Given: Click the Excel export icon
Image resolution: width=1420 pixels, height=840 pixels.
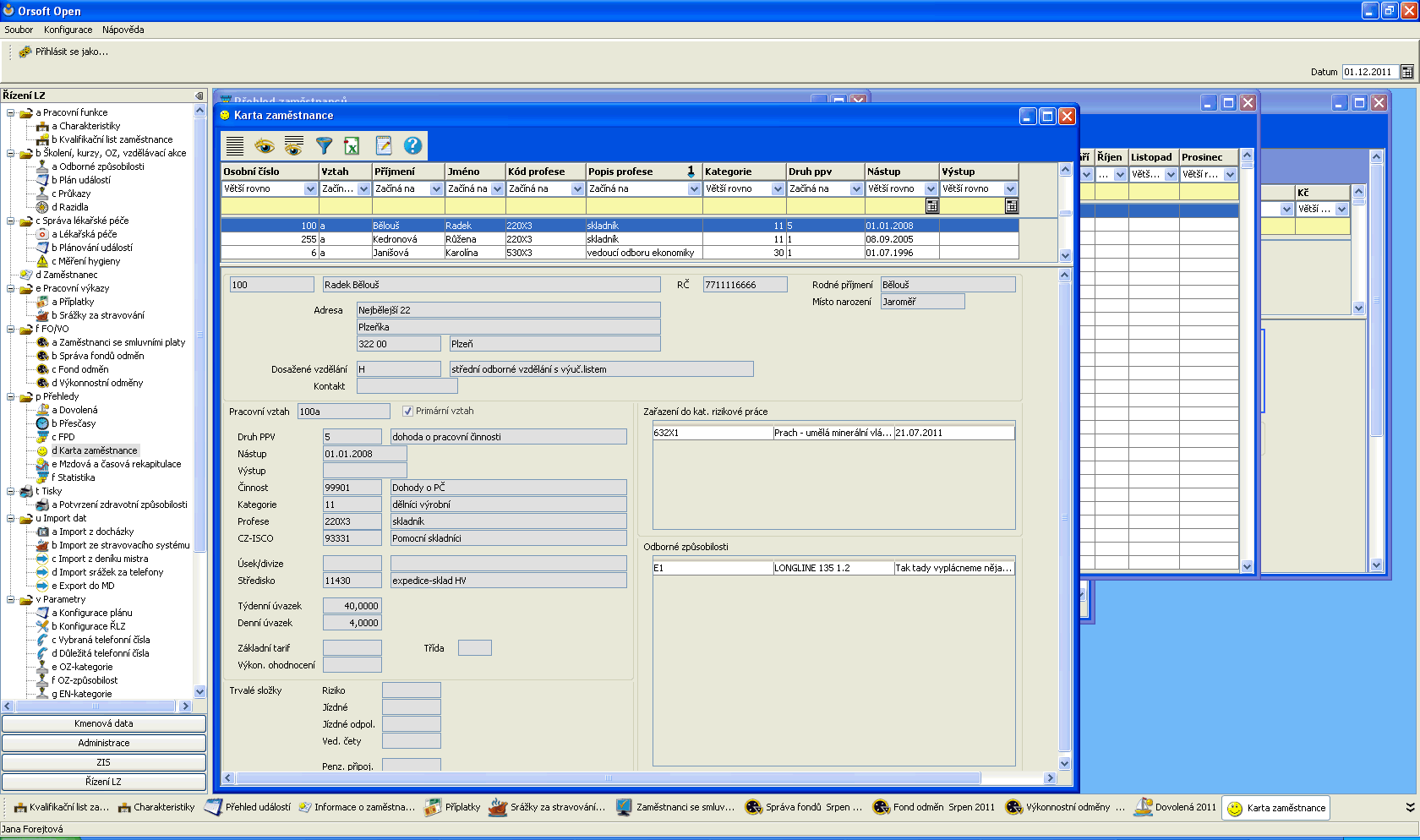Looking at the screenshot, I should click(352, 146).
